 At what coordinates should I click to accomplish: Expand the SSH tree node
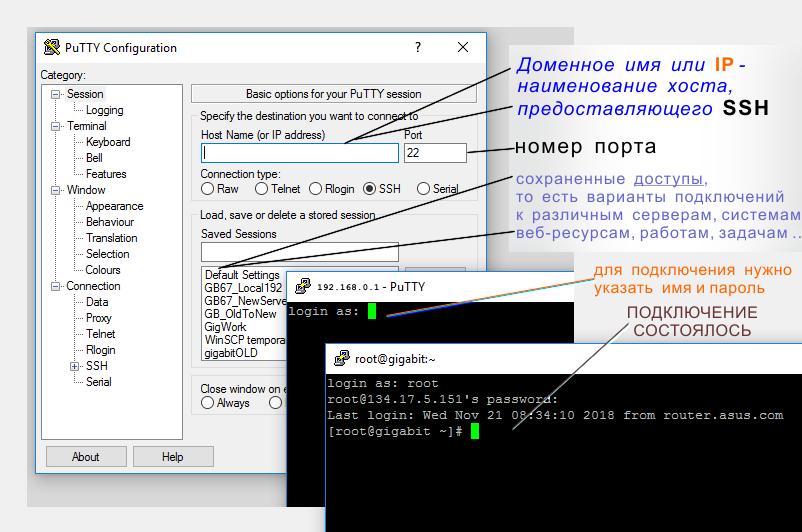(x=75, y=366)
